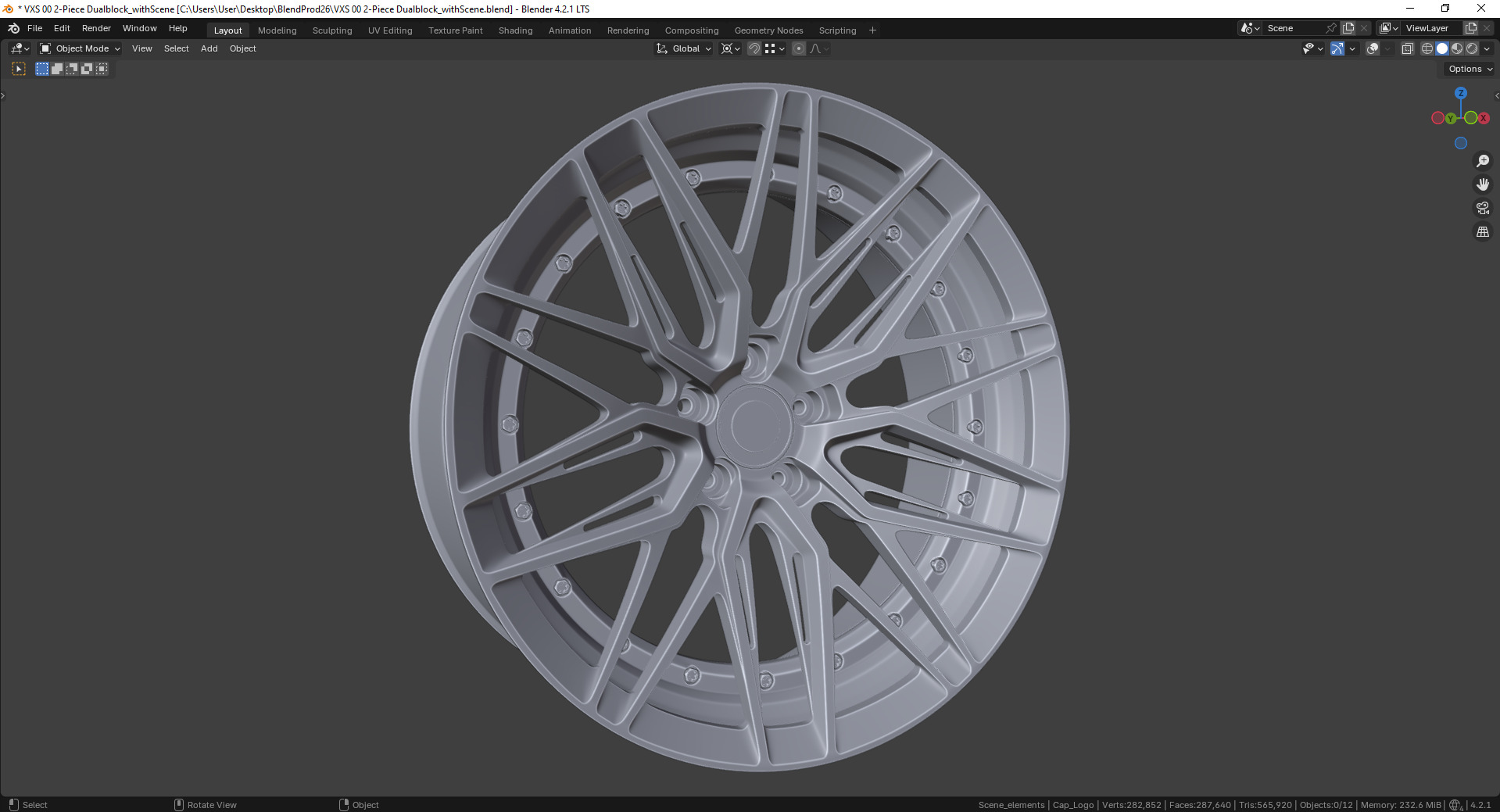Pin the scene to workspace

pos(1331,28)
